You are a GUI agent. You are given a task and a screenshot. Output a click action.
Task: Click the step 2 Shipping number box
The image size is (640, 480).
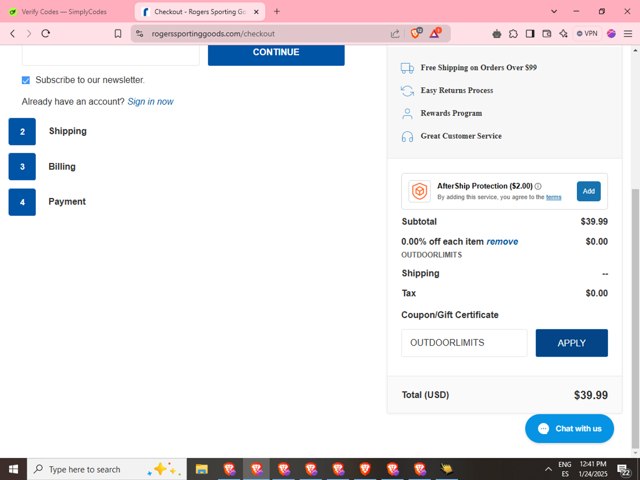click(x=22, y=131)
